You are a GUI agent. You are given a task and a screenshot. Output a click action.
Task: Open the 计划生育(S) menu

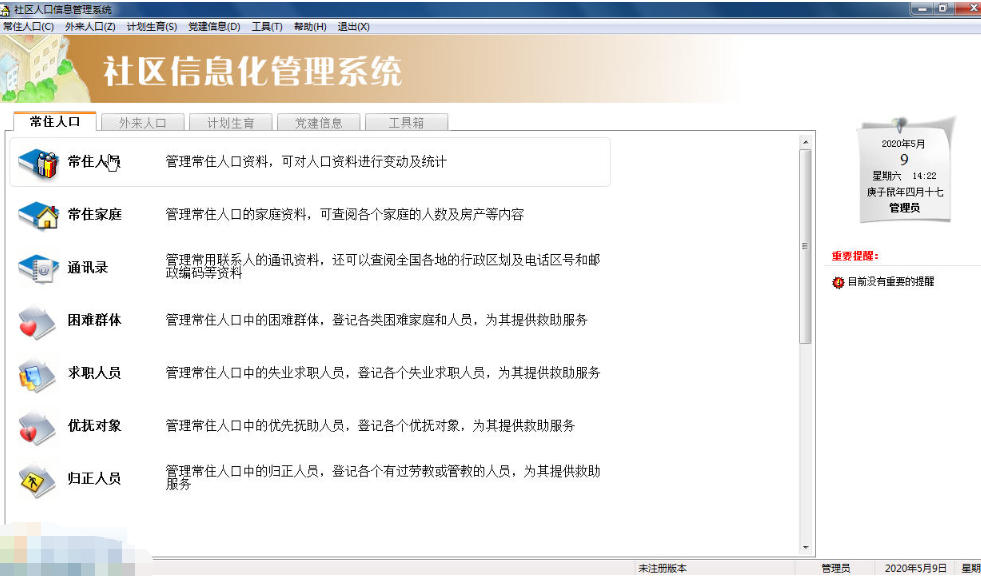tap(152, 26)
